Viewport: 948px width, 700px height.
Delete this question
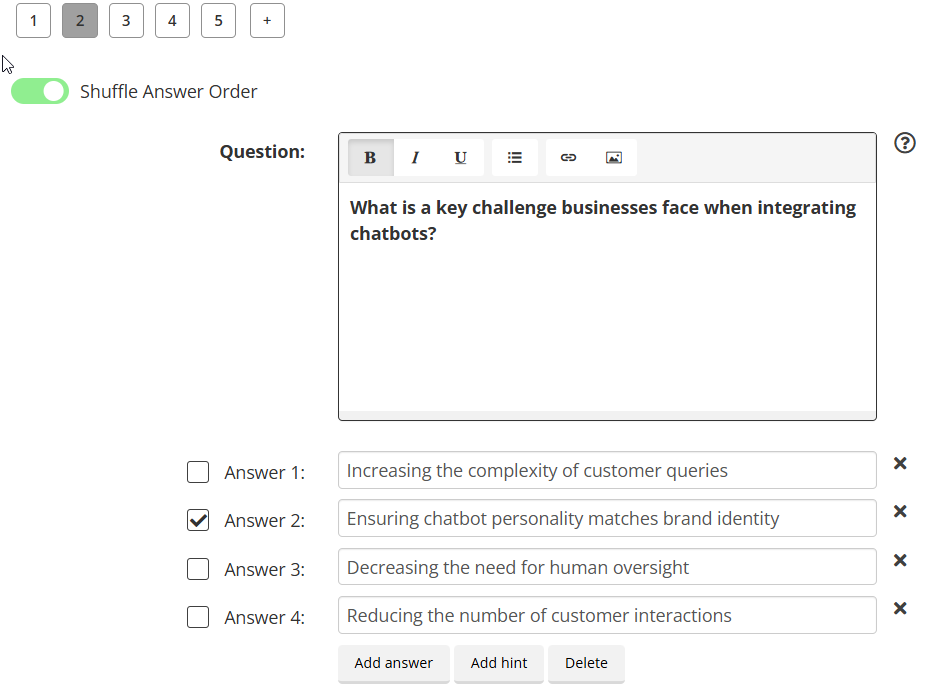586,664
